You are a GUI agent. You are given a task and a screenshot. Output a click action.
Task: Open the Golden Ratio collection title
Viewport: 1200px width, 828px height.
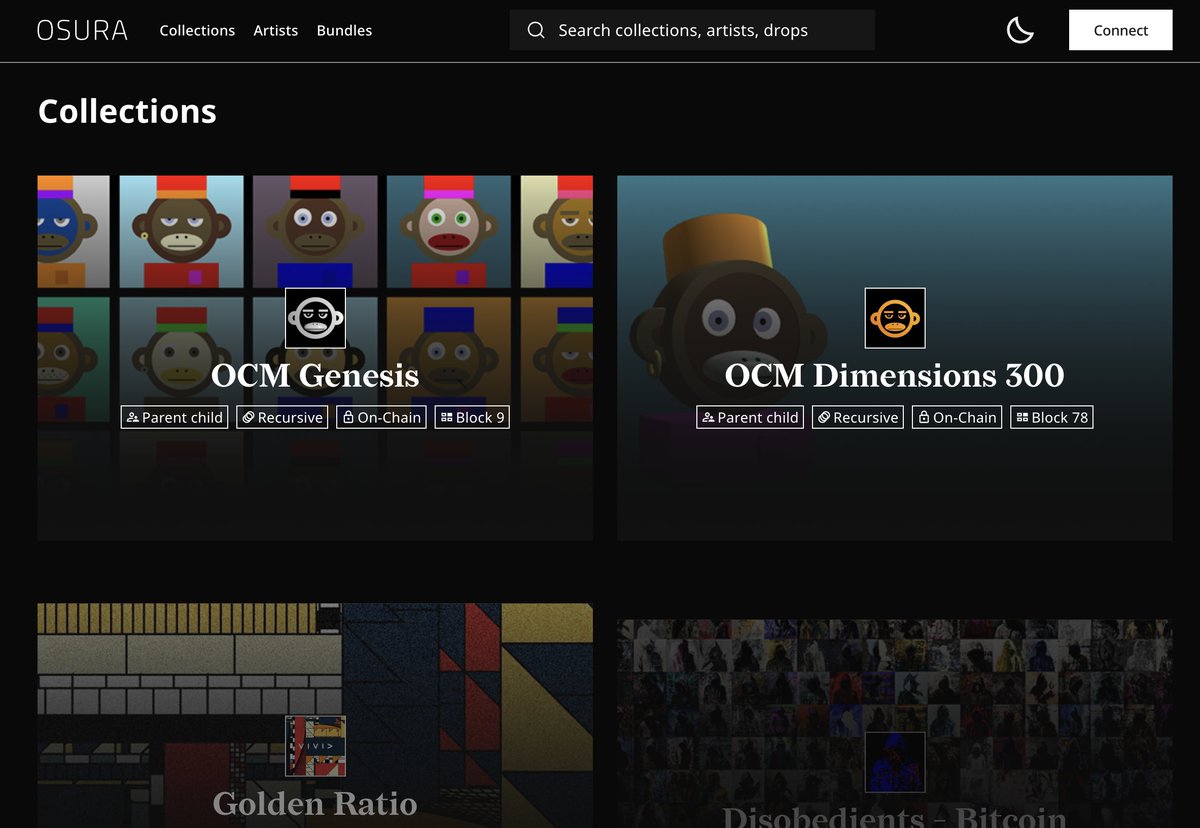click(315, 804)
